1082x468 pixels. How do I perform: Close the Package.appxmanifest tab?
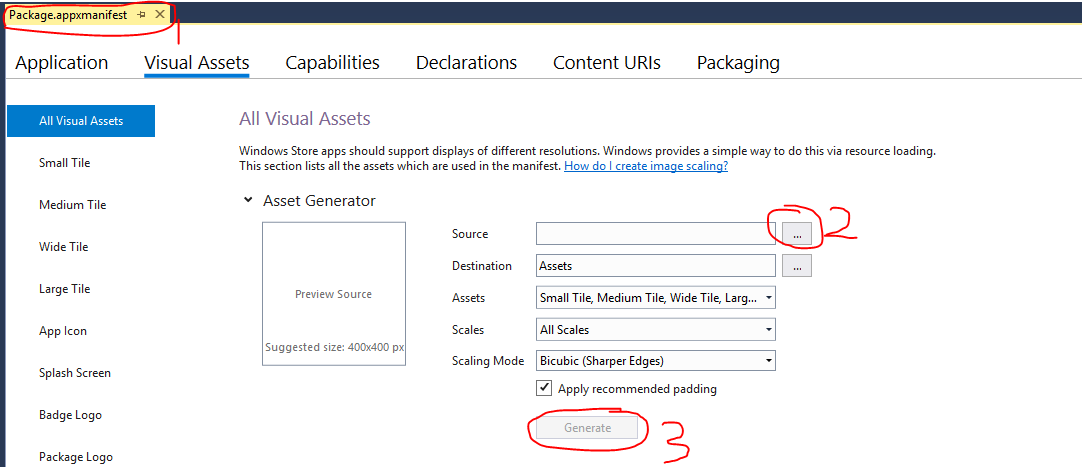[159, 15]
